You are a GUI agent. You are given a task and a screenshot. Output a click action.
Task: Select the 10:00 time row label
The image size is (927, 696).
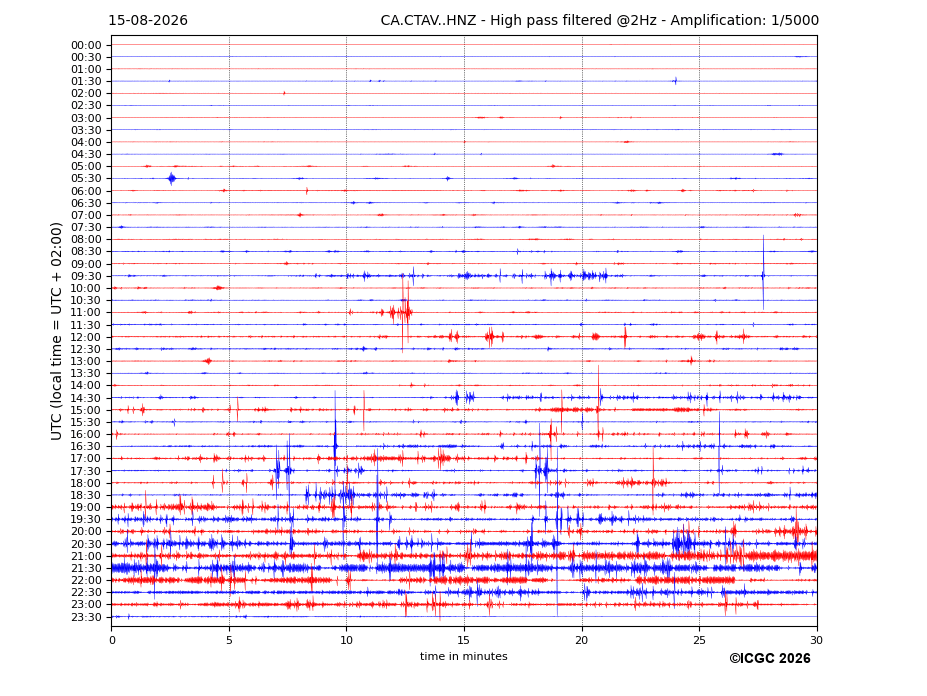click(86, 289)
